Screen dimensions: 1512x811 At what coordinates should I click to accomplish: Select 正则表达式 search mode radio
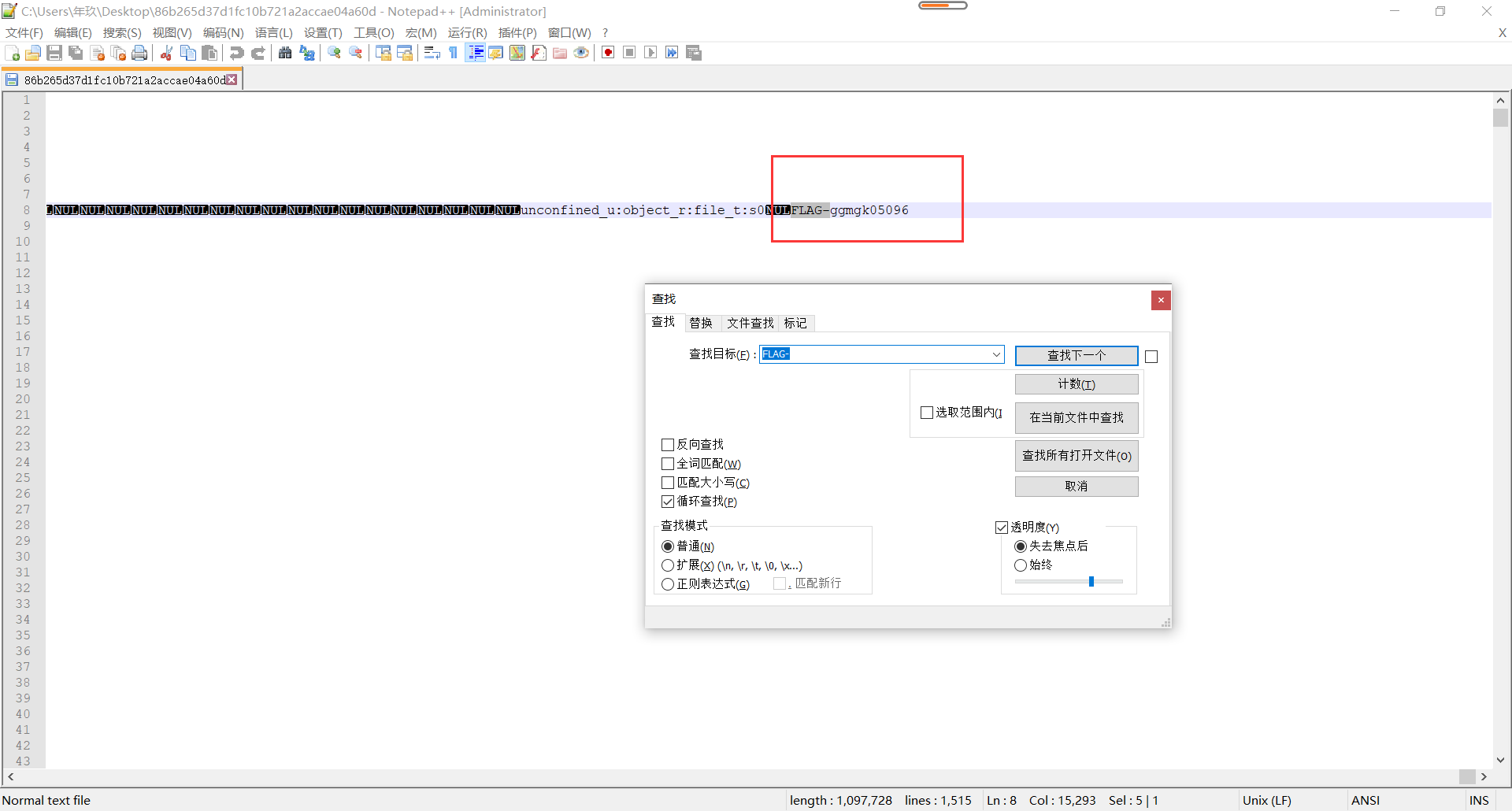(x=668, y=584)
